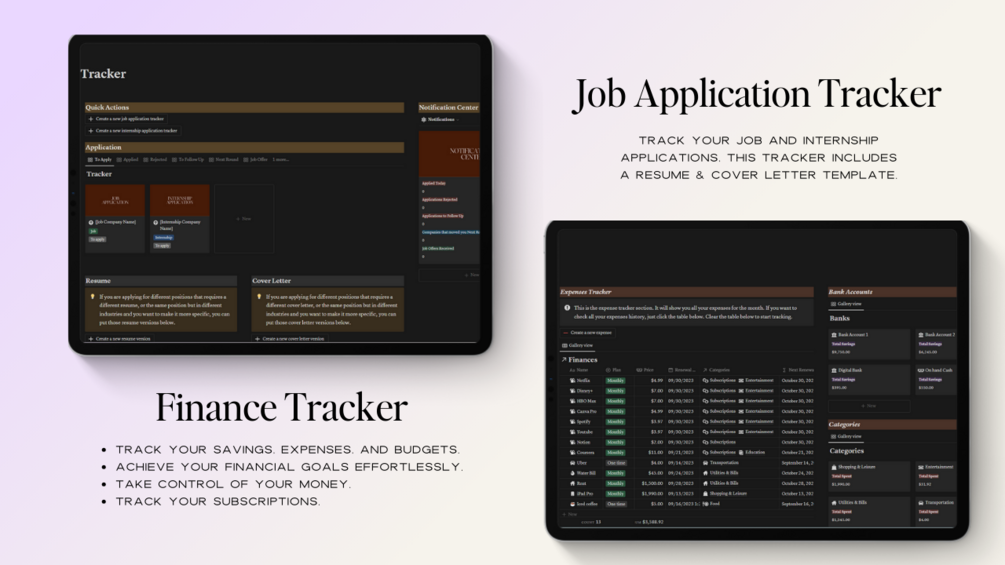
Task: Click the gear icon beside Notifications
Action: [424, 120]
